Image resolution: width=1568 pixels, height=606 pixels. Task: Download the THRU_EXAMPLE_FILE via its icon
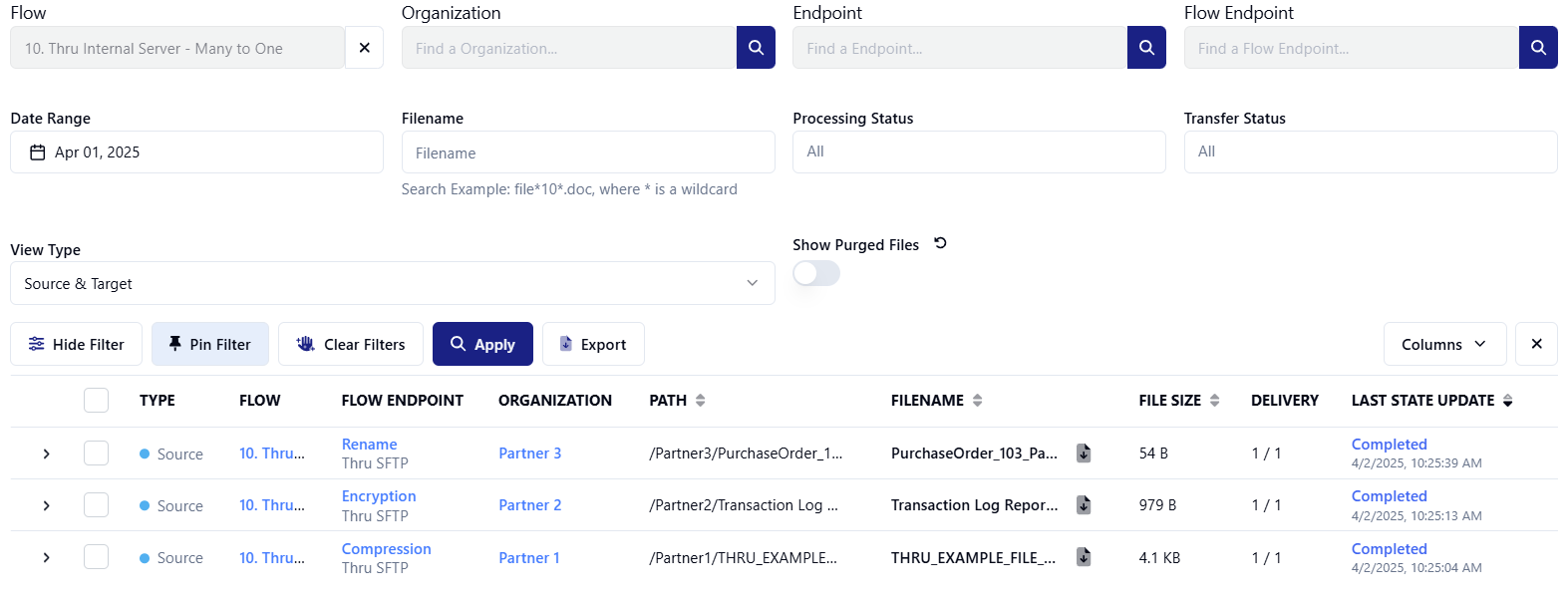[x=1084, y=557]
